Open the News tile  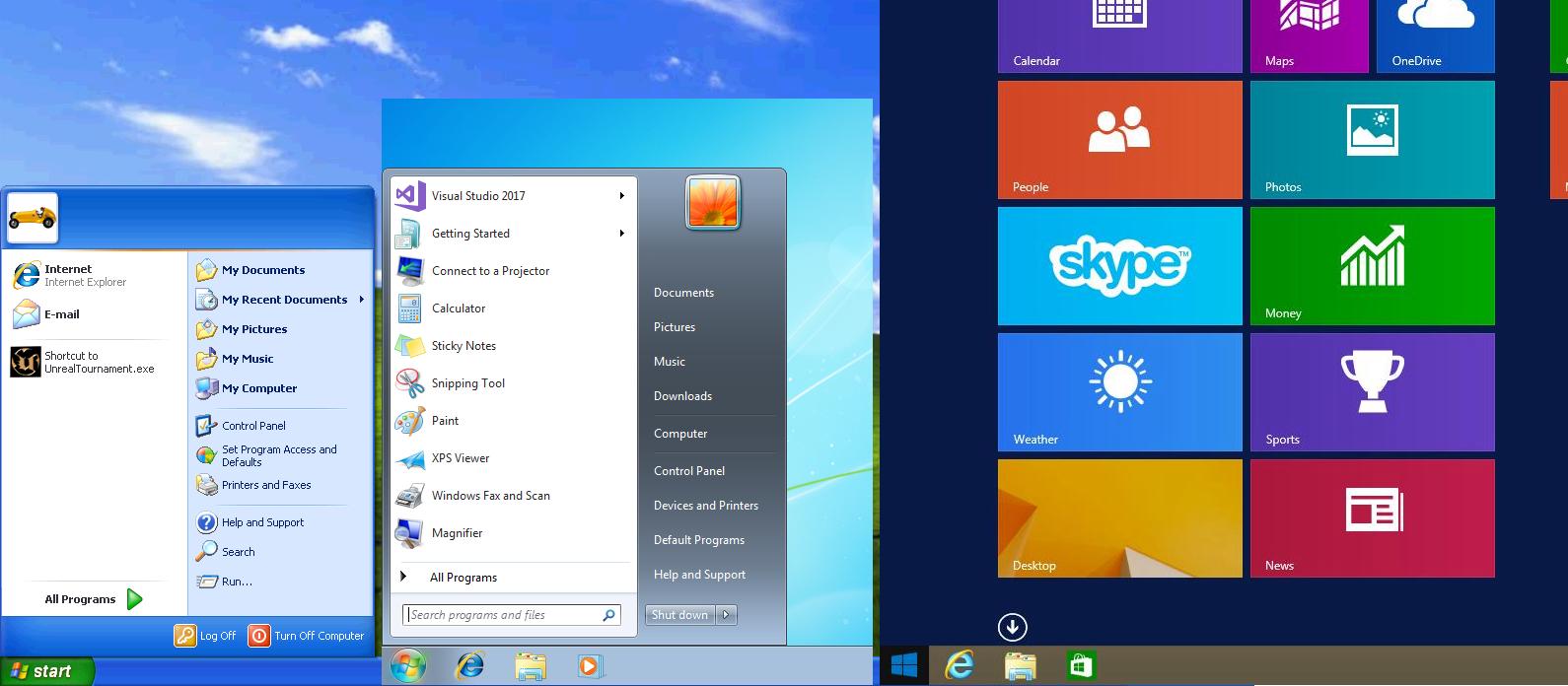tap(1372, 518)
